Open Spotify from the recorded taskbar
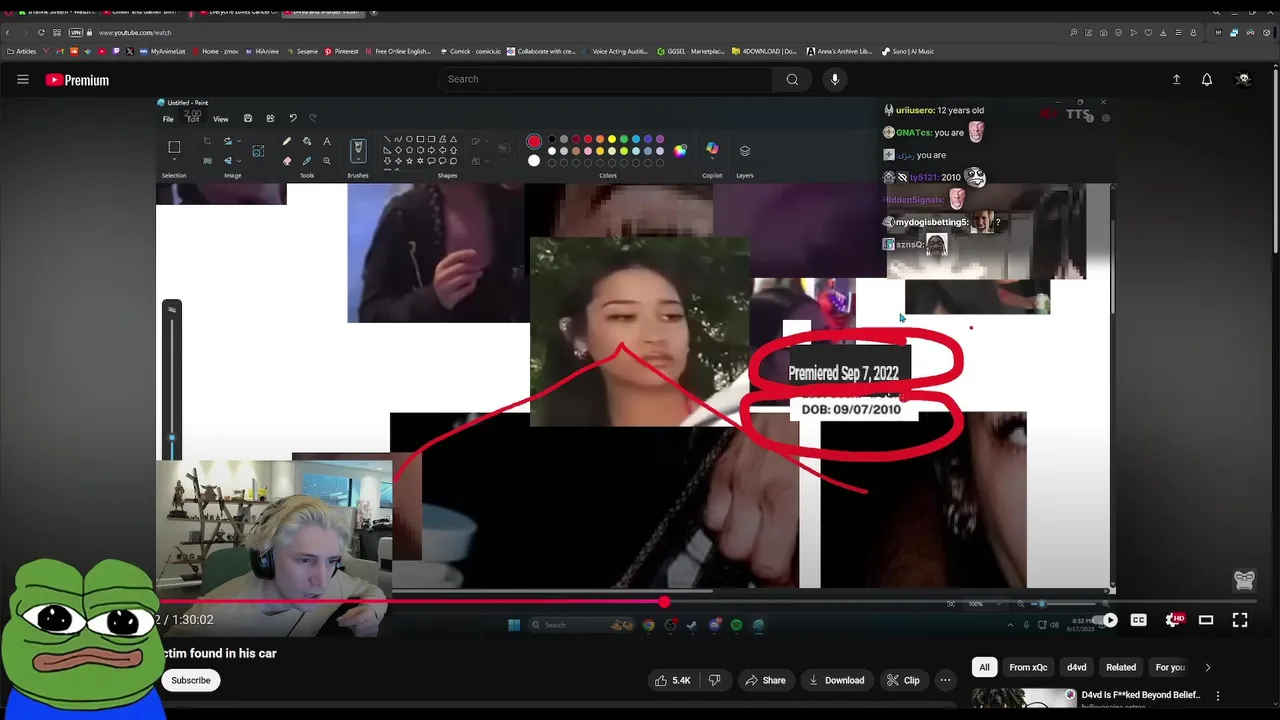 tap(737, 625)
